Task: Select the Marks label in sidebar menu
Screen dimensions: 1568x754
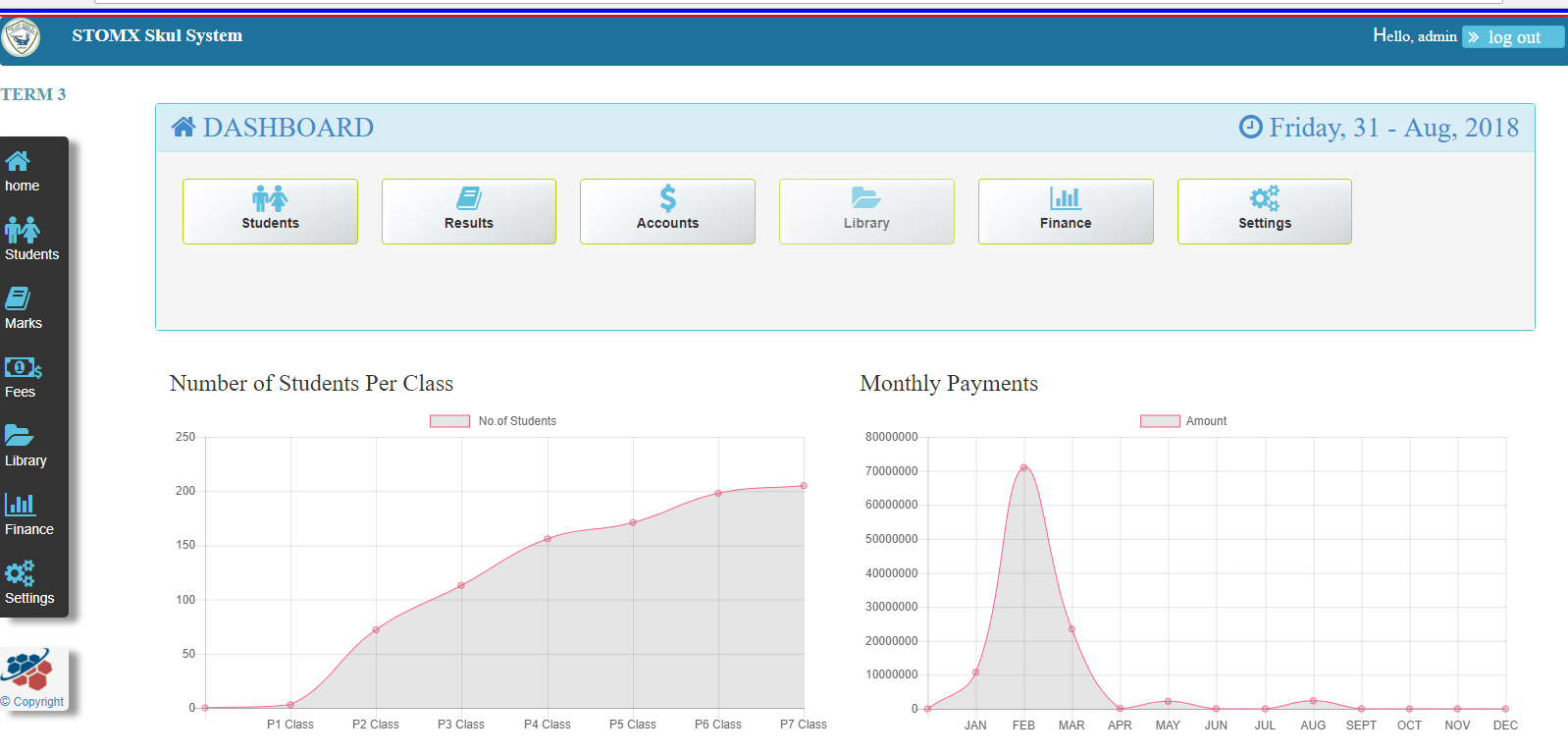Action: 24,323
